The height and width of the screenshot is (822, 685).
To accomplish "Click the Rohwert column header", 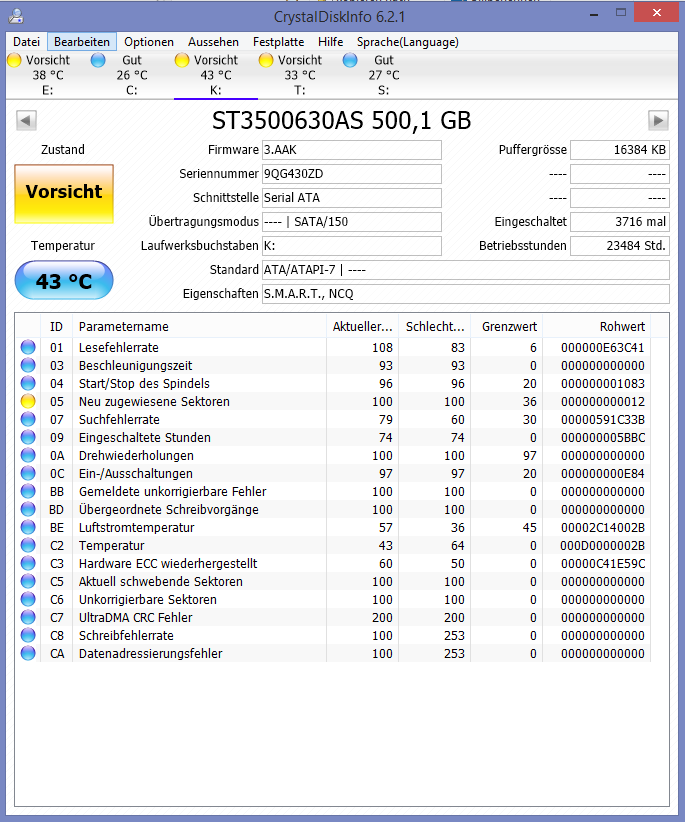I will click(x=597, y=327).
